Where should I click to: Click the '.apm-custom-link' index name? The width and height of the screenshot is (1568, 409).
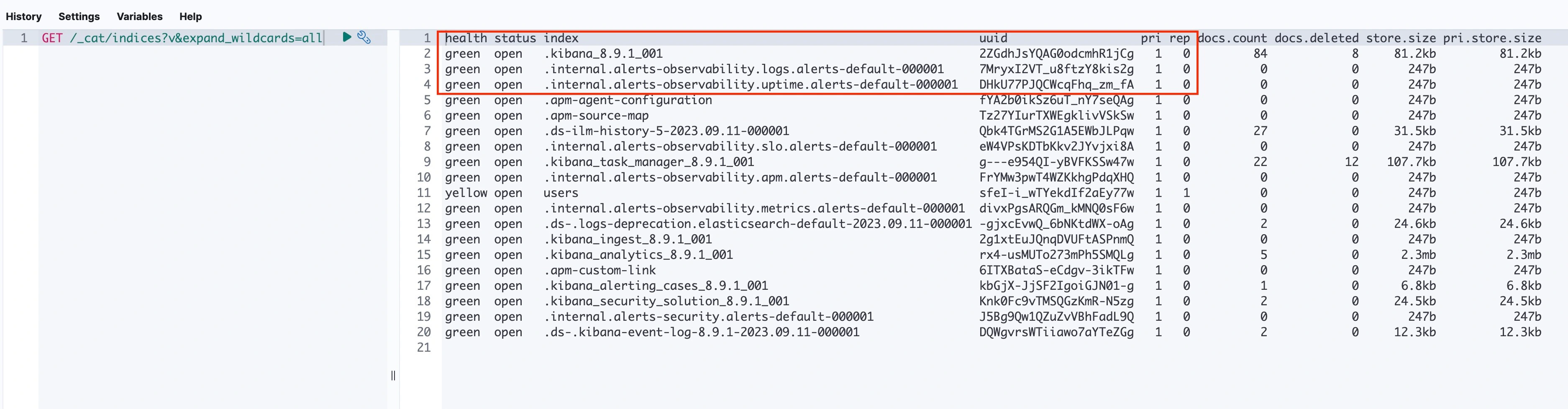[x=600, y=270]
